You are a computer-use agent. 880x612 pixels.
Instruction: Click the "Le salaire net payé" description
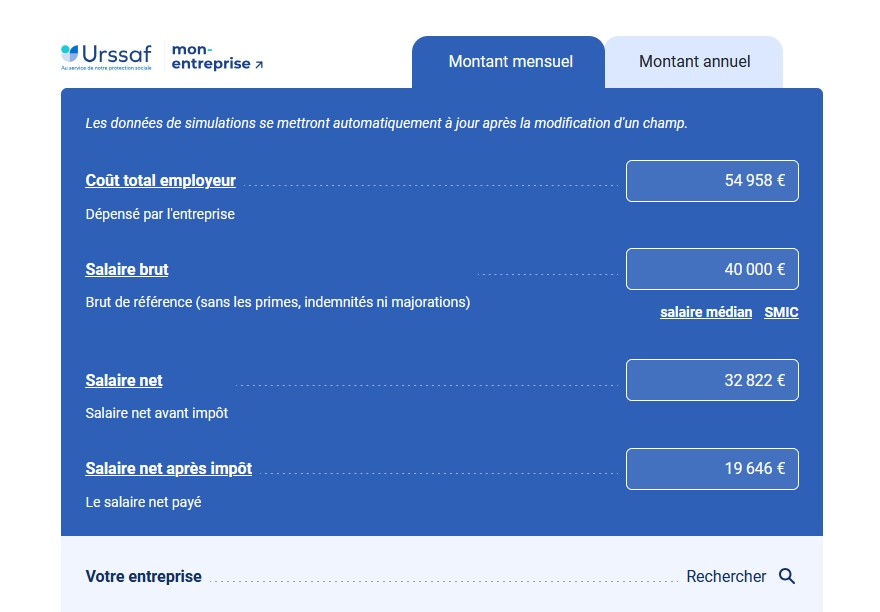pos(143,502)
